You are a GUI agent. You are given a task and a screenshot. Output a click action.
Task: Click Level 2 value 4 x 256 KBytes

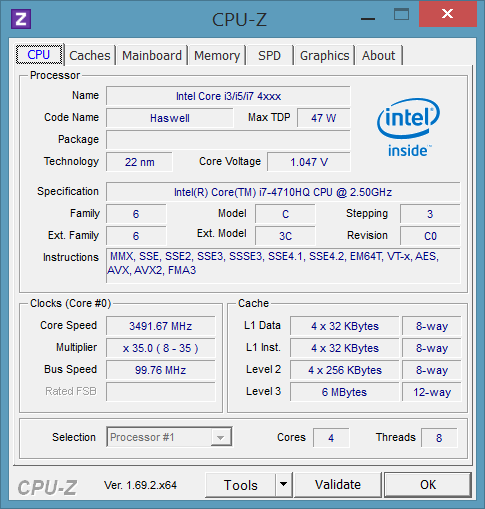pos(345,370)
